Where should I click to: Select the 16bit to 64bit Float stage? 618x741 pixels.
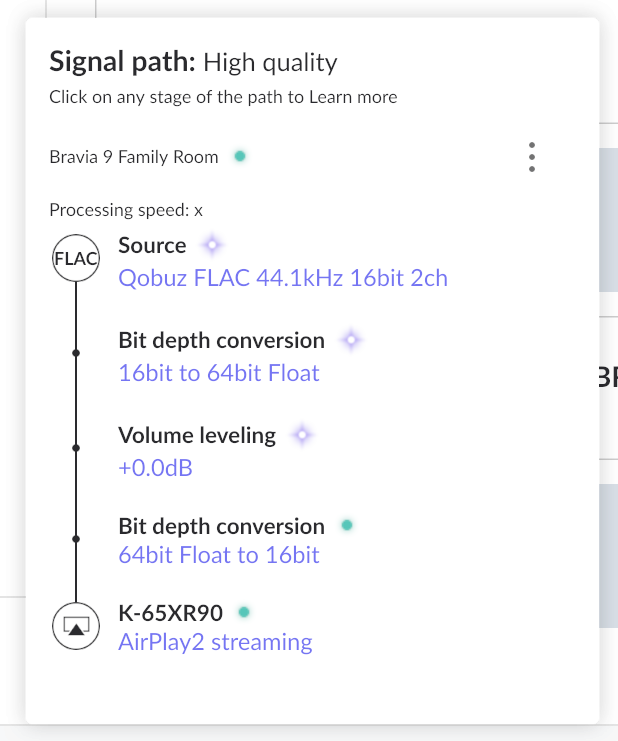point(219,373)
